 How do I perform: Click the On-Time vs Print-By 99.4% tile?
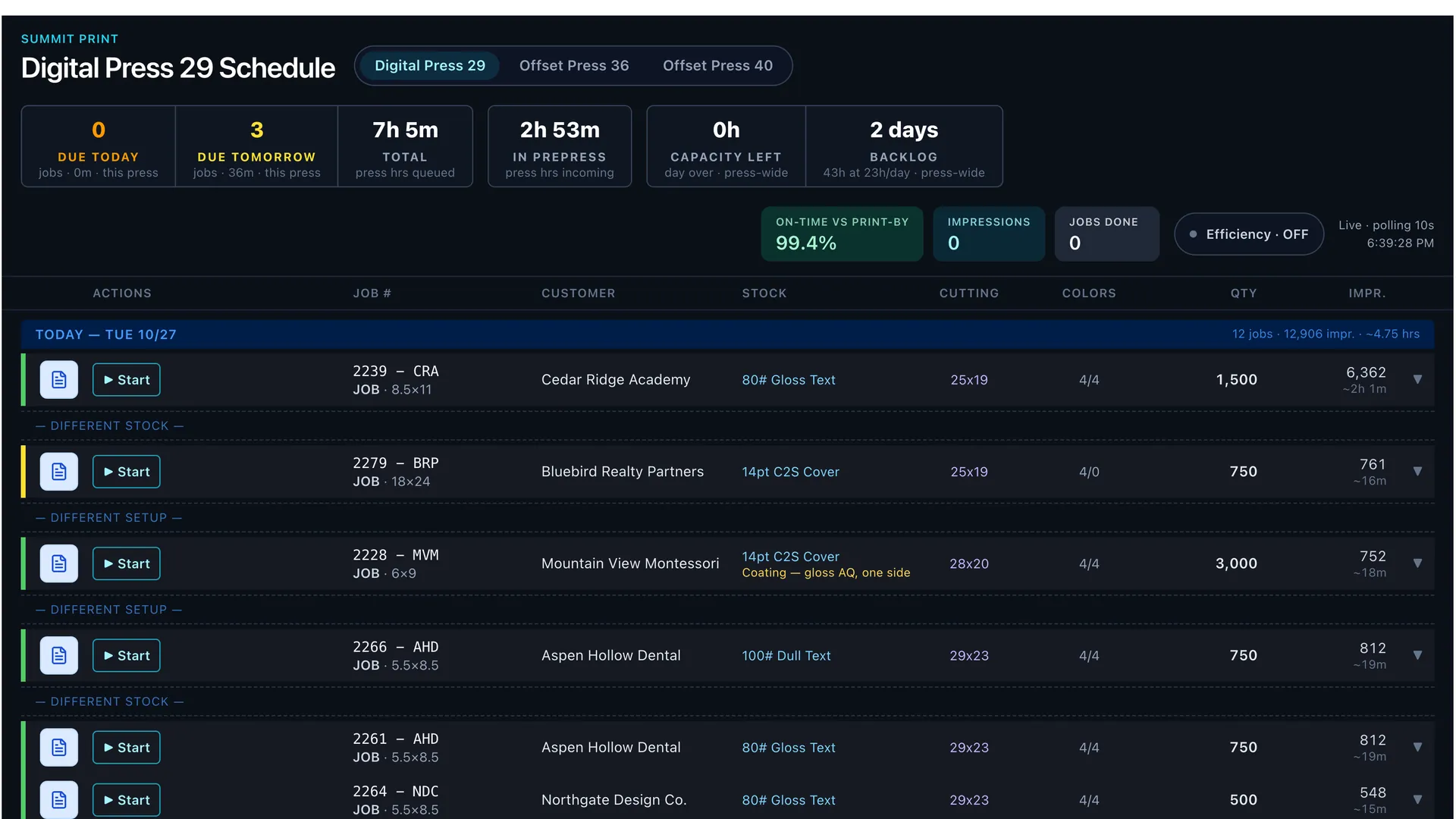842,234
